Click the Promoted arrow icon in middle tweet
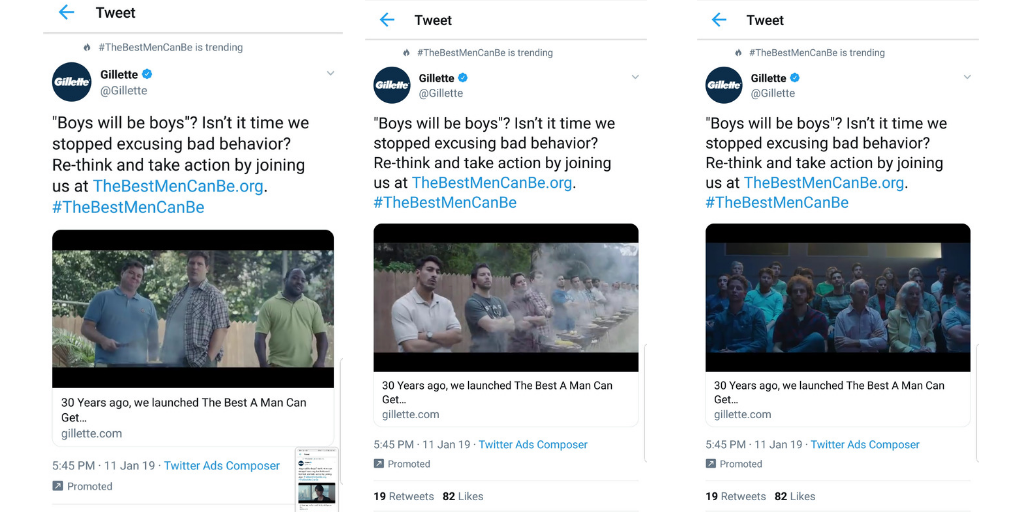 click(x=379, y=464)
